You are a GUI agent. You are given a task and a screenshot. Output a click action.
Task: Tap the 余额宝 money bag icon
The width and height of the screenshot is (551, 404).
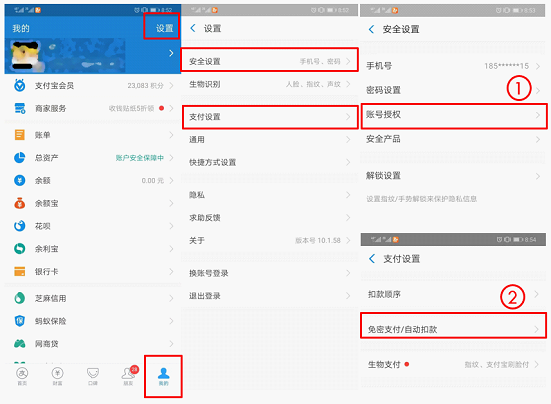pos(20,203)
